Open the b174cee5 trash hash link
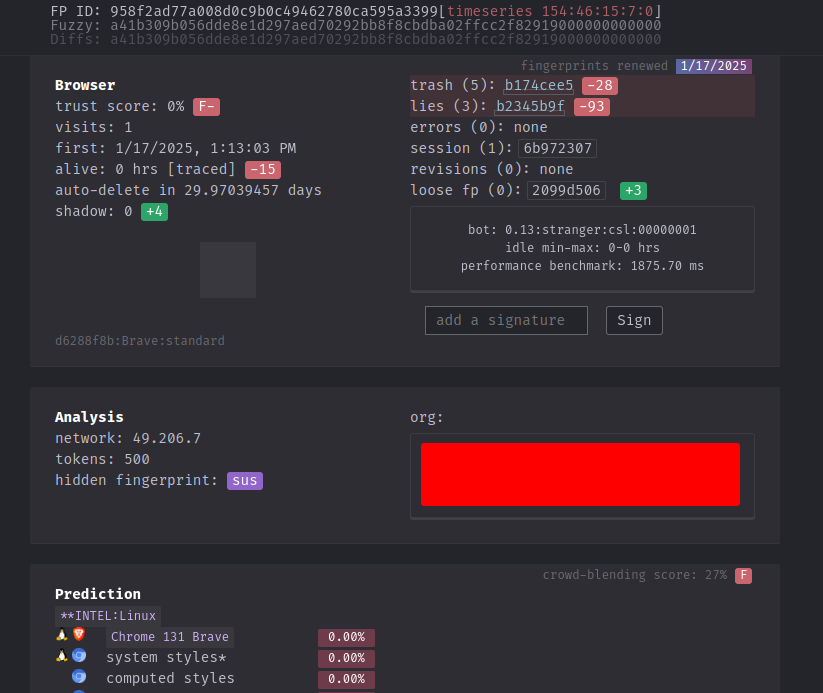This screenshot has height=693, width=823. click(538, 85)
